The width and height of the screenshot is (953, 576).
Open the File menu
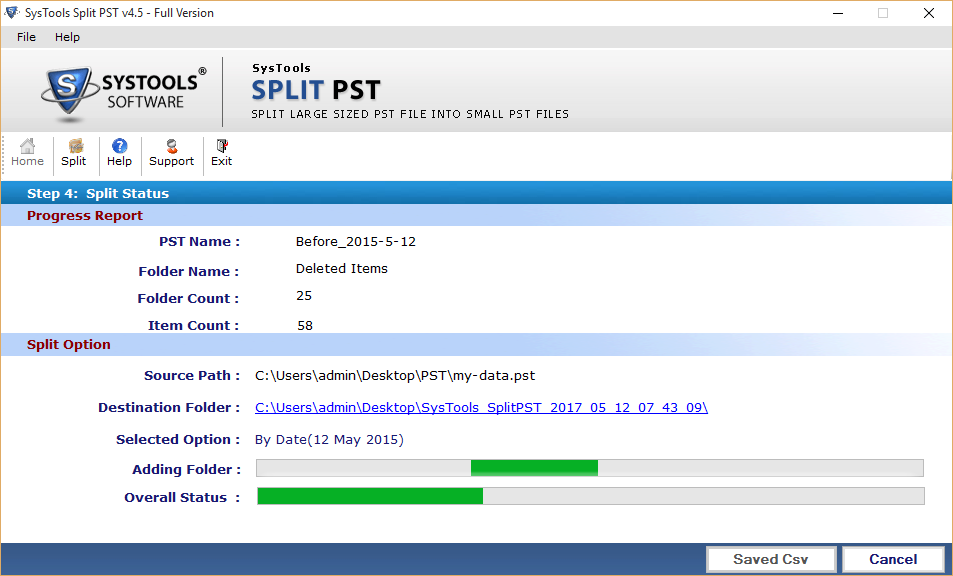click(x=26, y=37)
